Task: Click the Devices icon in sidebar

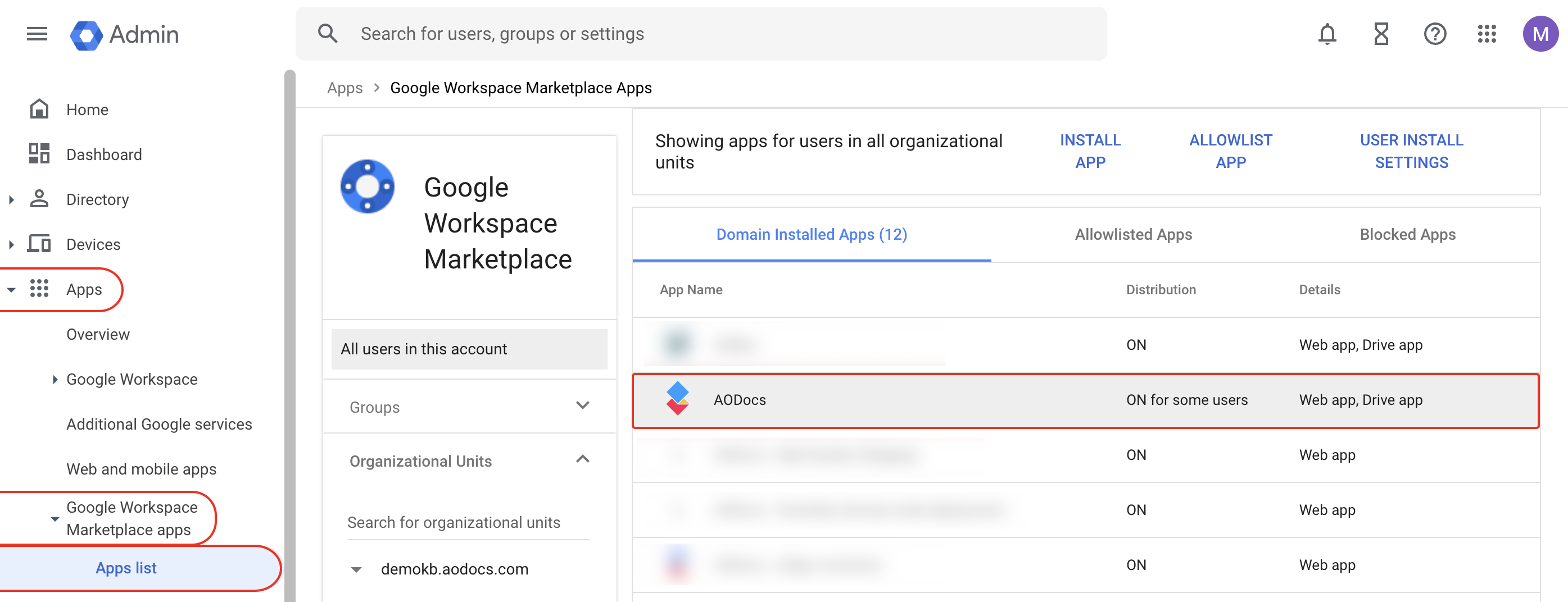Action: pos(39,244)
